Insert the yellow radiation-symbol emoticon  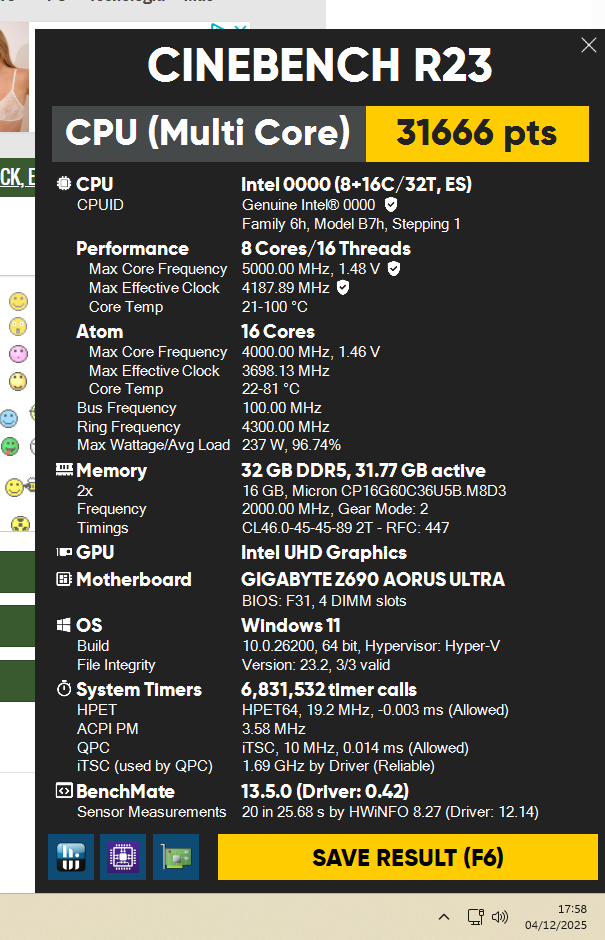(20, 523)
